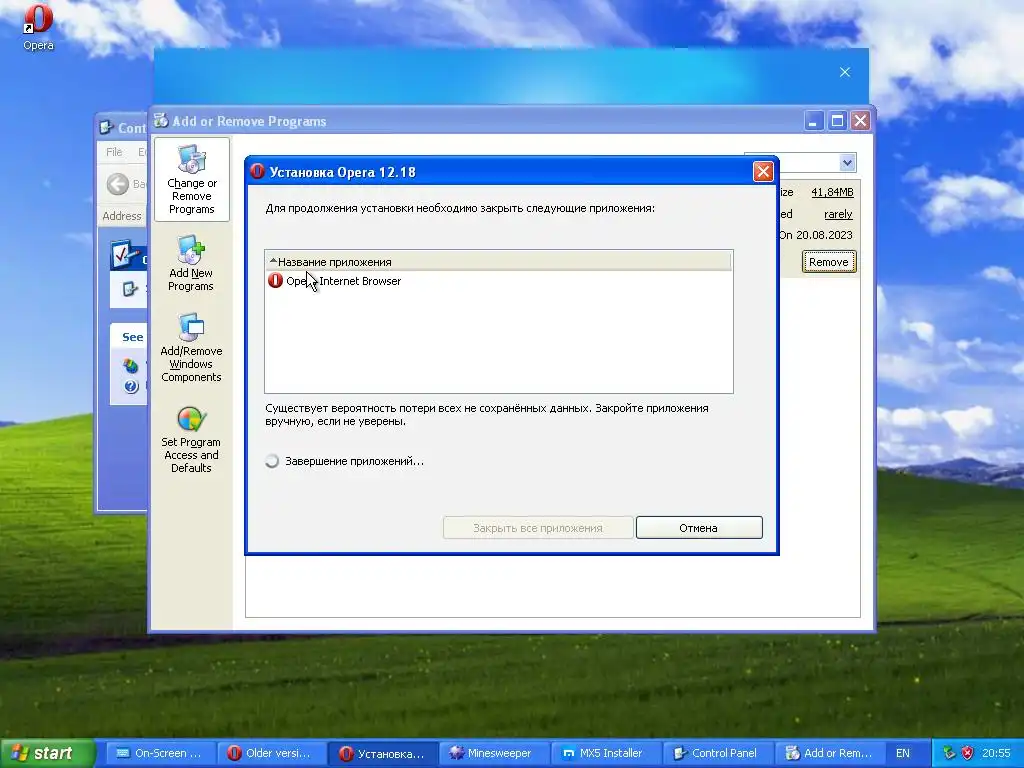Click the rarely usage link
The image size is (1024, 768).
coord(838,214)
